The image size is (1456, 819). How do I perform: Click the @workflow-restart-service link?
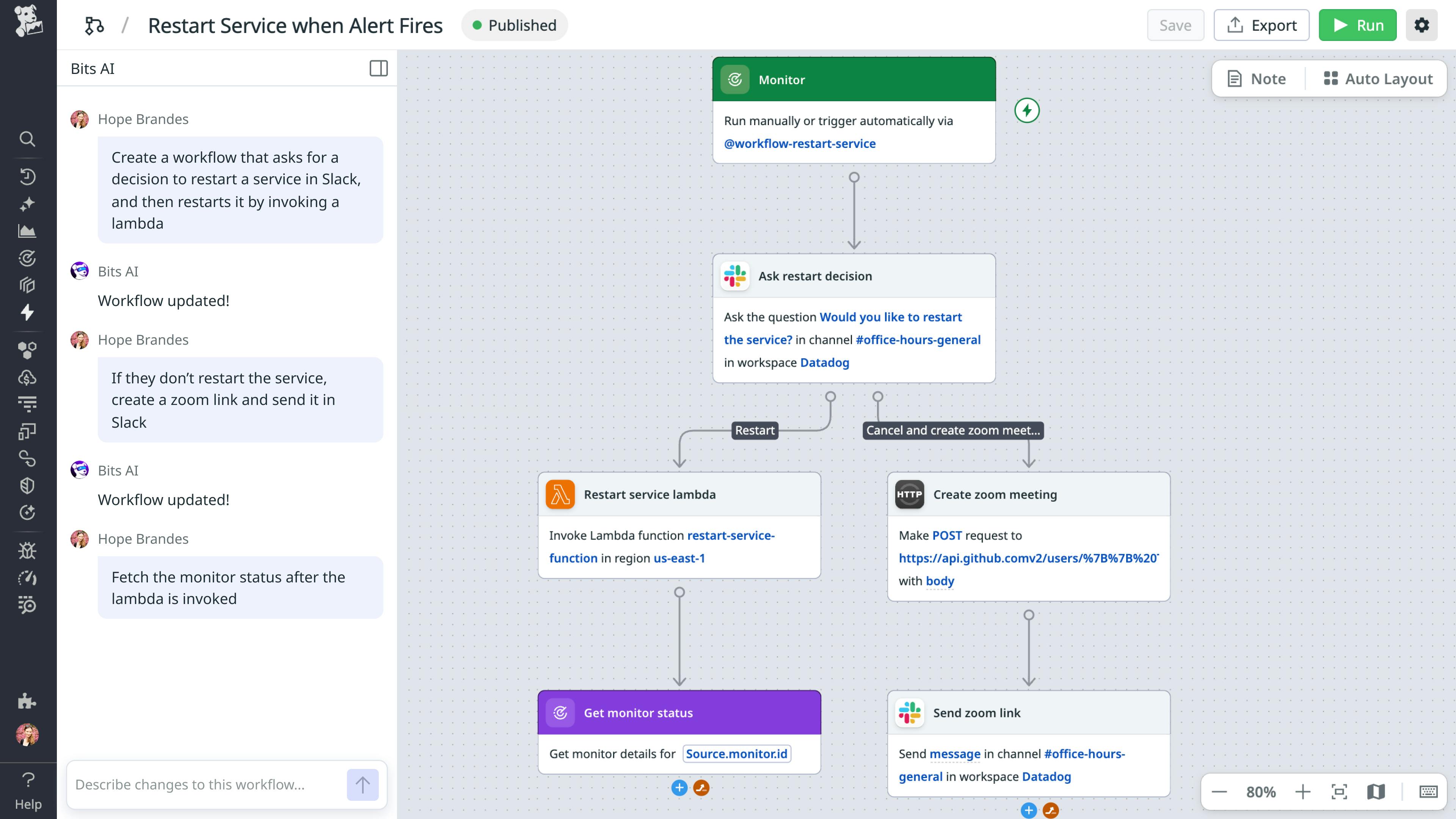(x=799, y=144)
